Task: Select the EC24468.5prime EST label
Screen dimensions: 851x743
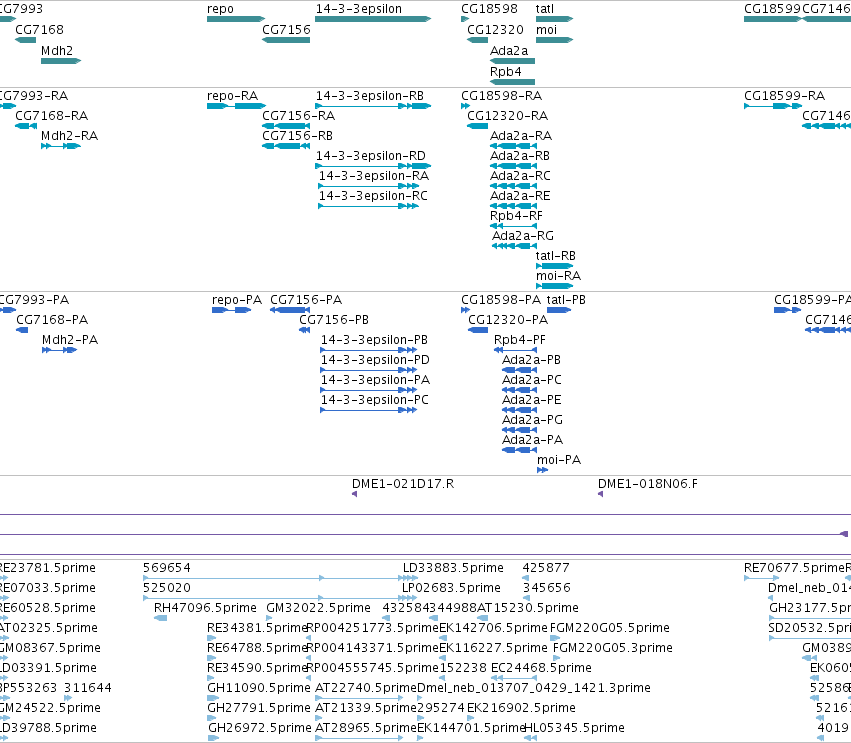Action: coord(541,668)
